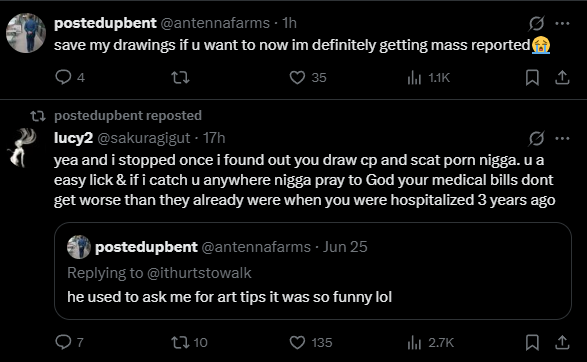Open Grok icon on top post
The width and height of the screenshot is (587, 362).
(536, 23)
